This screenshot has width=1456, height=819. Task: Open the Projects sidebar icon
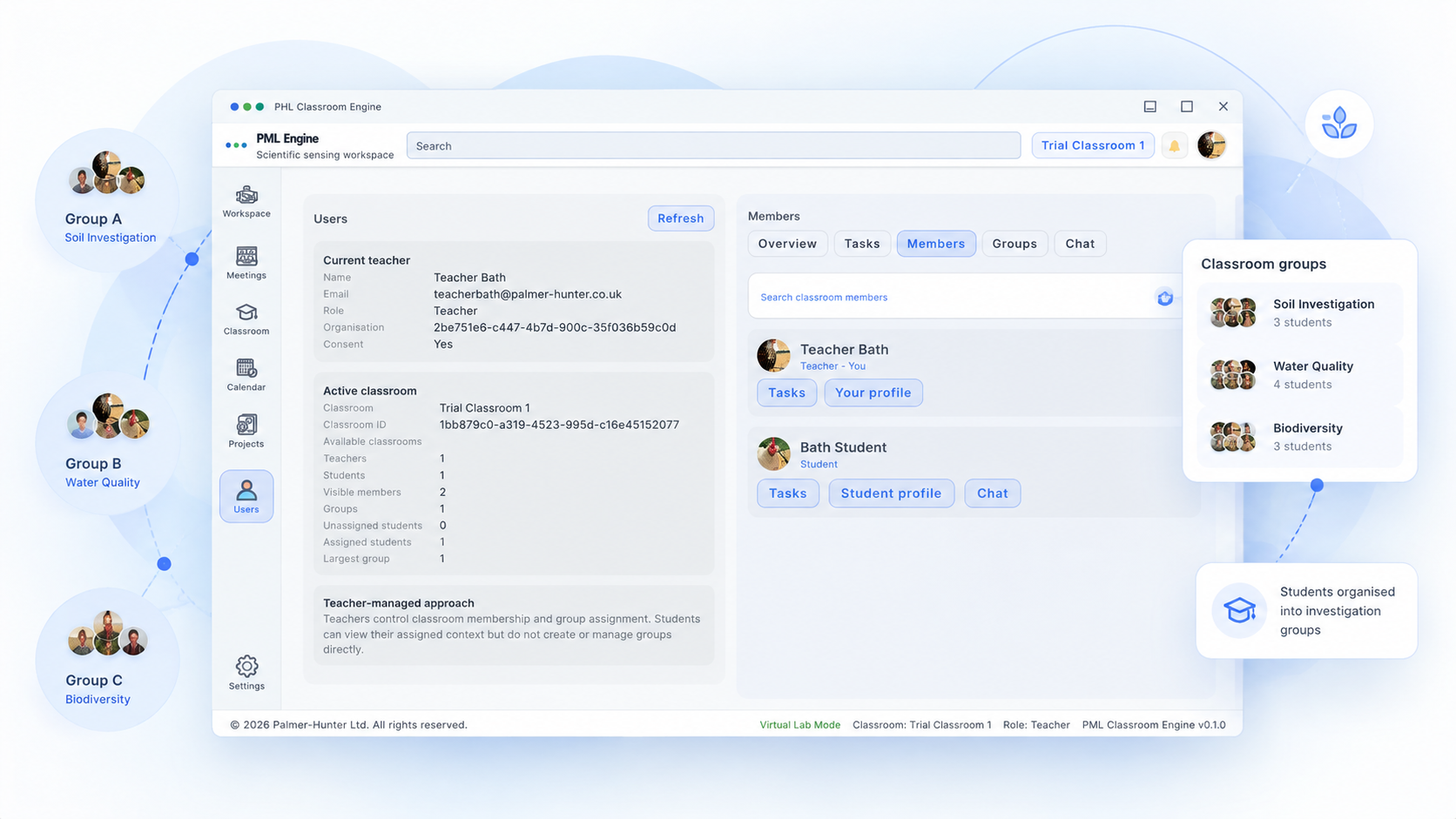pyautogui.click(x=246, y=431)
